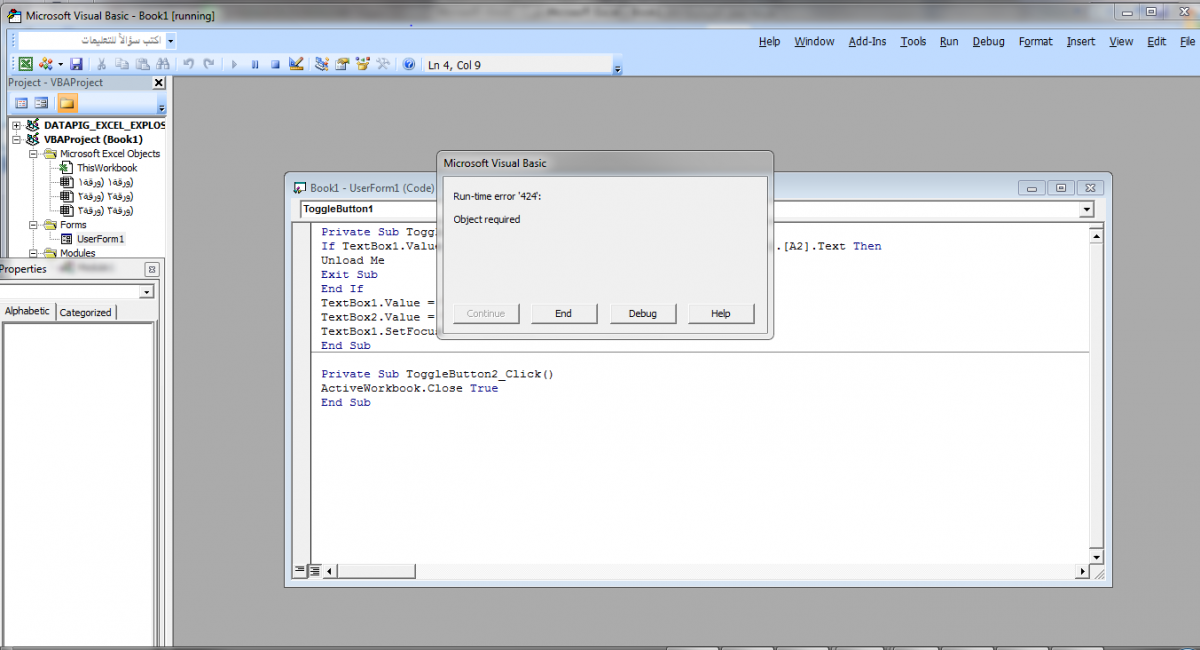The image size is (1200, 650).
Task: Switch to the Categorized properties tab
Action: (x=86, y=312)
